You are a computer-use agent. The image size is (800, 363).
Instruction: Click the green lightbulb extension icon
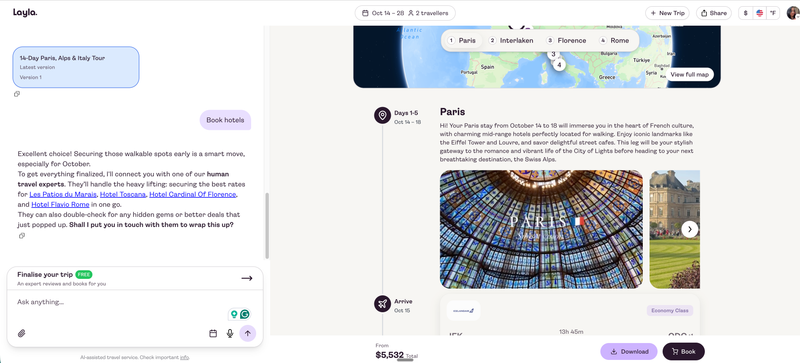point(234,314)
